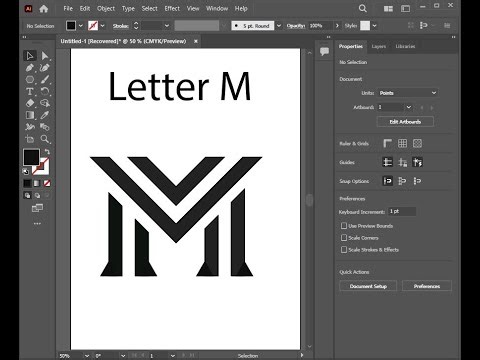Screen dimensions: 480x360
Task: Enable Scale Corners checkbox
Action: (344, 238)
